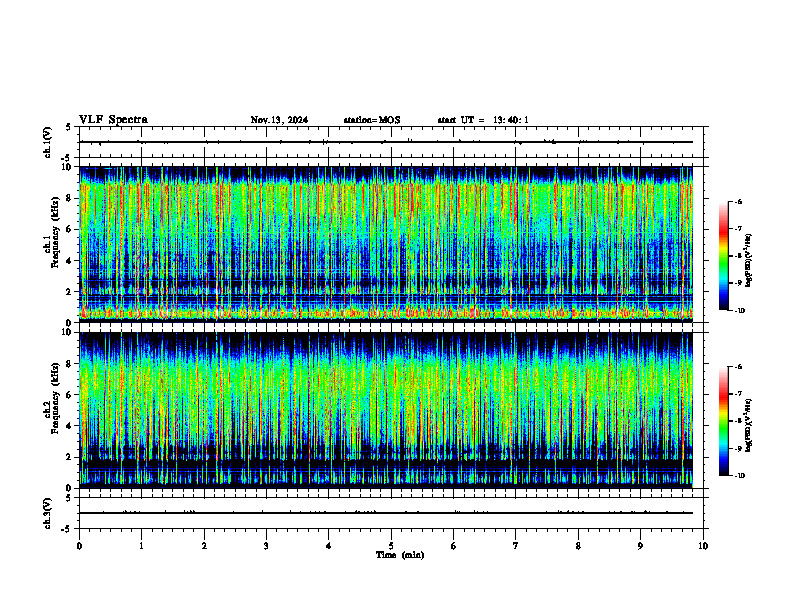Click inside the ch.1 spectrogram panel

(x=386, y=244)
